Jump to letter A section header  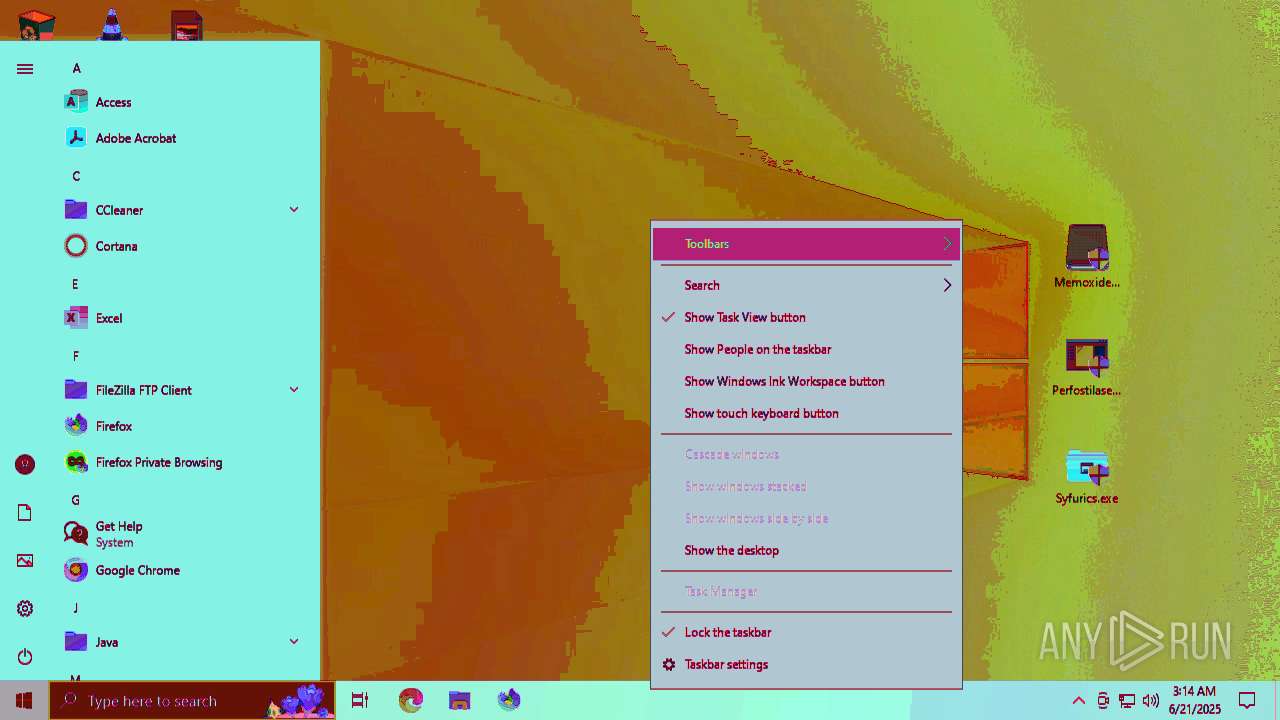(76, 68)
